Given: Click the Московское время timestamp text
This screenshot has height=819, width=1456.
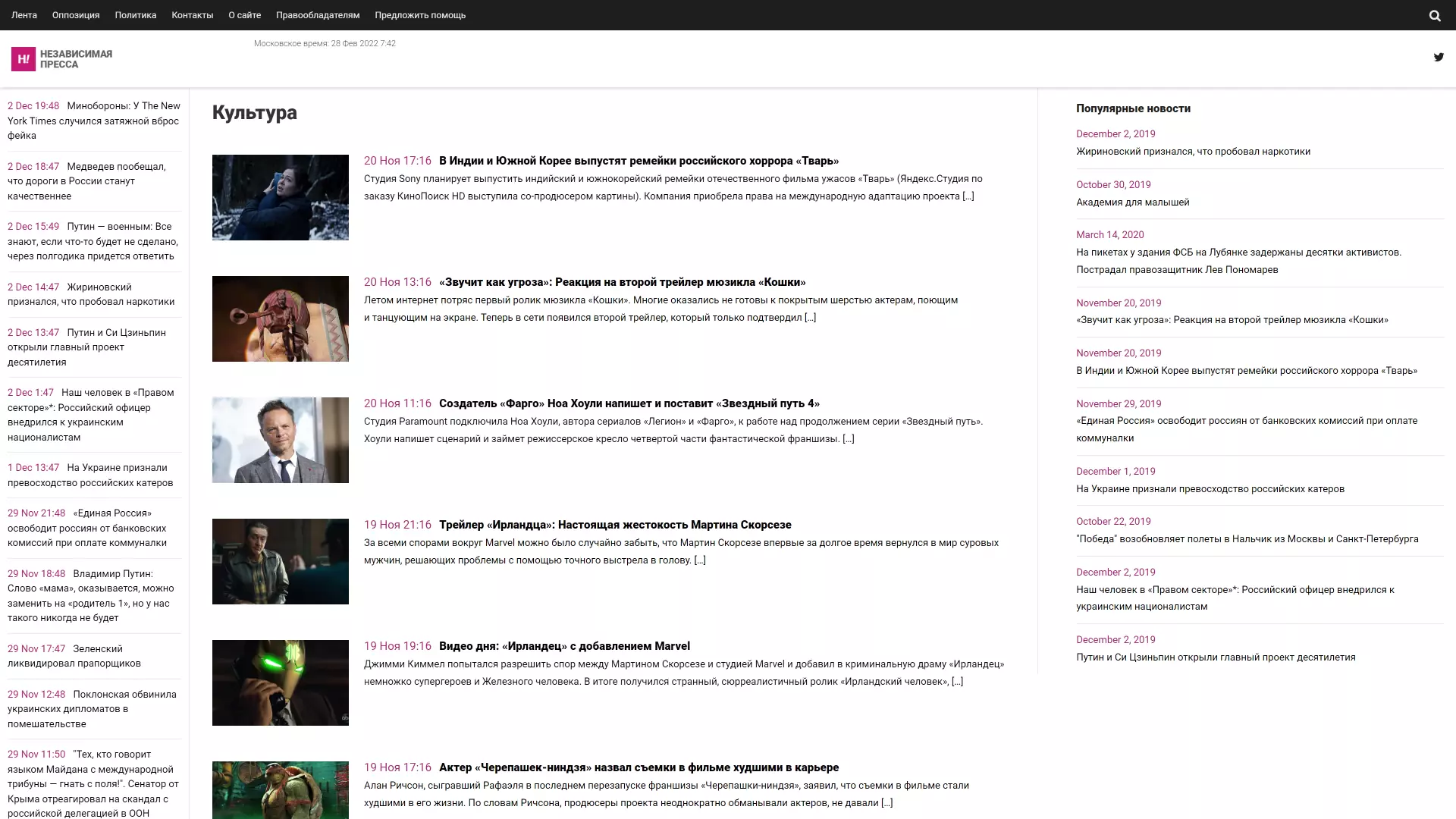Looking at the screenshot, I should (325, 43).
